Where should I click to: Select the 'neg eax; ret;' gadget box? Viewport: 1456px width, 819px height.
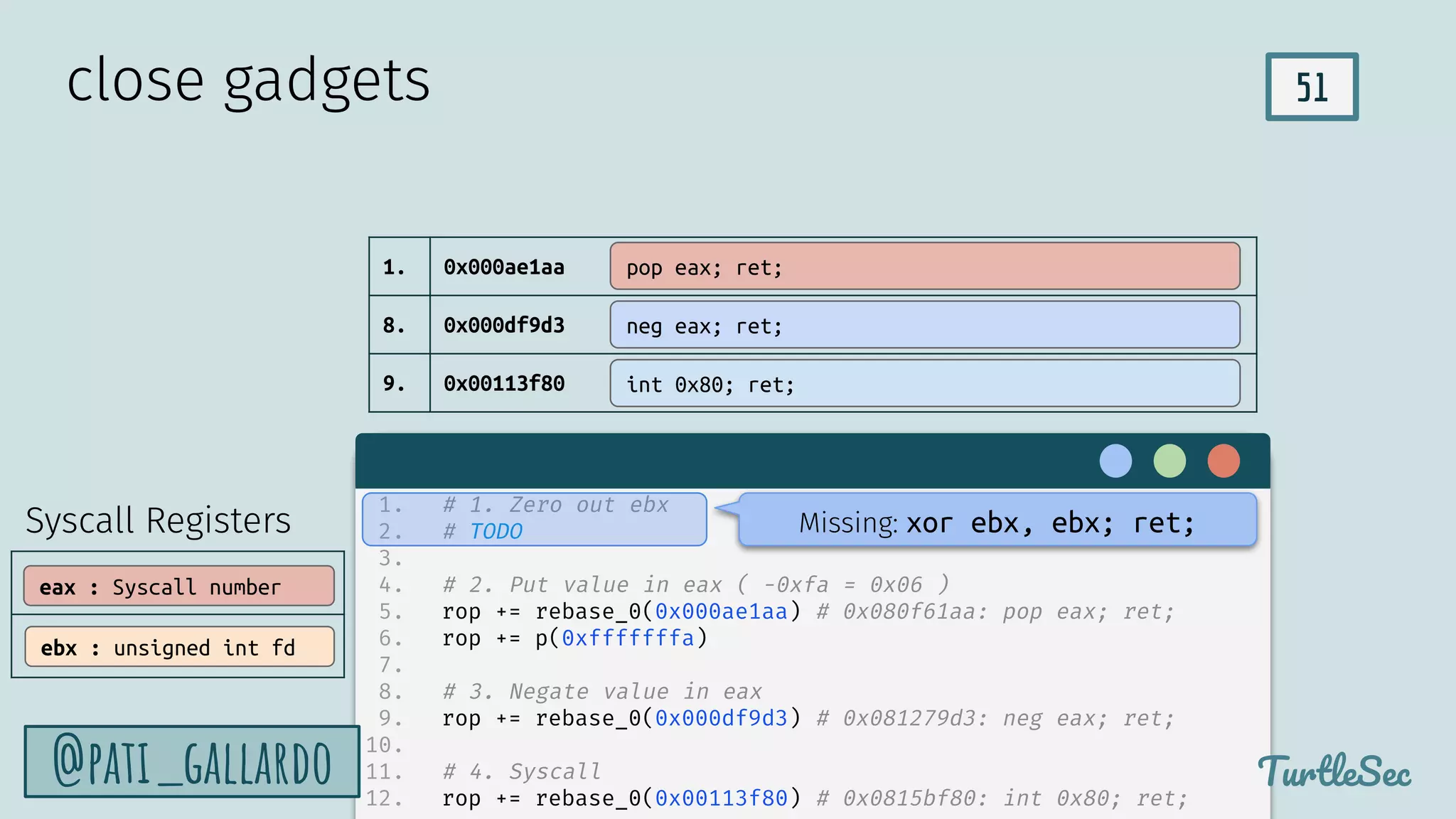(924, 325)
